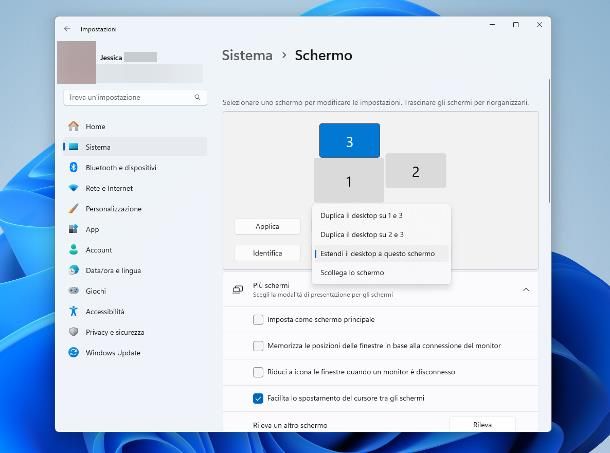Choose Duplica il desktop su 1 e 3
610x453 pixels.
(381, 215)
